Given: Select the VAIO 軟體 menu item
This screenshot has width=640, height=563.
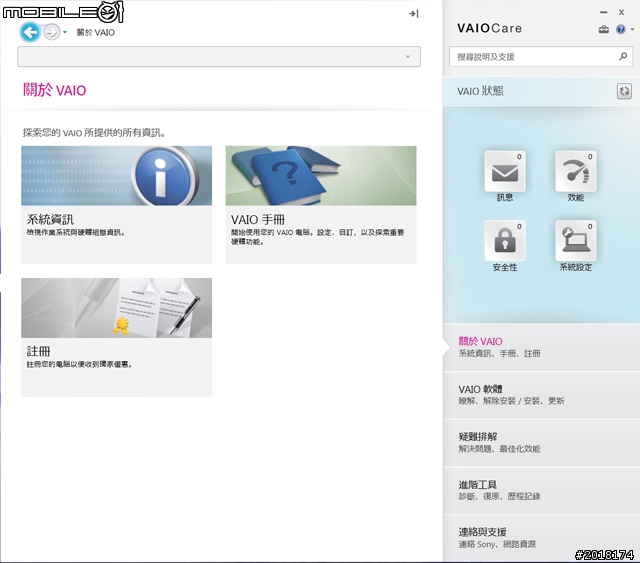Looking at the screenshot, I should point(541,395).
